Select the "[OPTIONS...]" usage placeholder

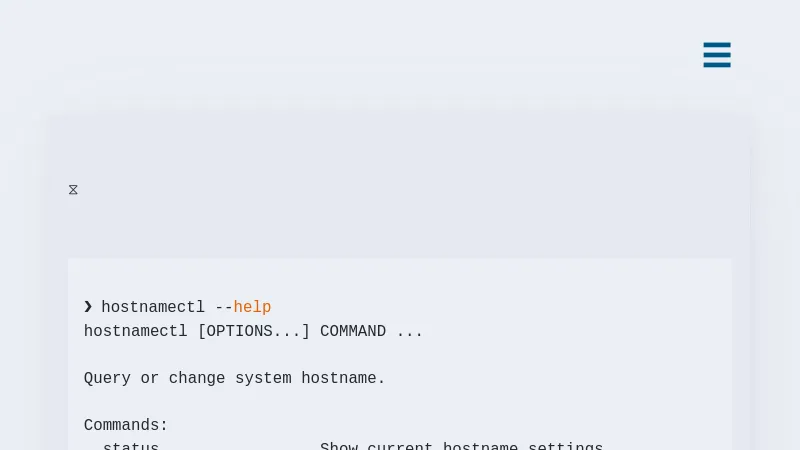pos(254,331)
